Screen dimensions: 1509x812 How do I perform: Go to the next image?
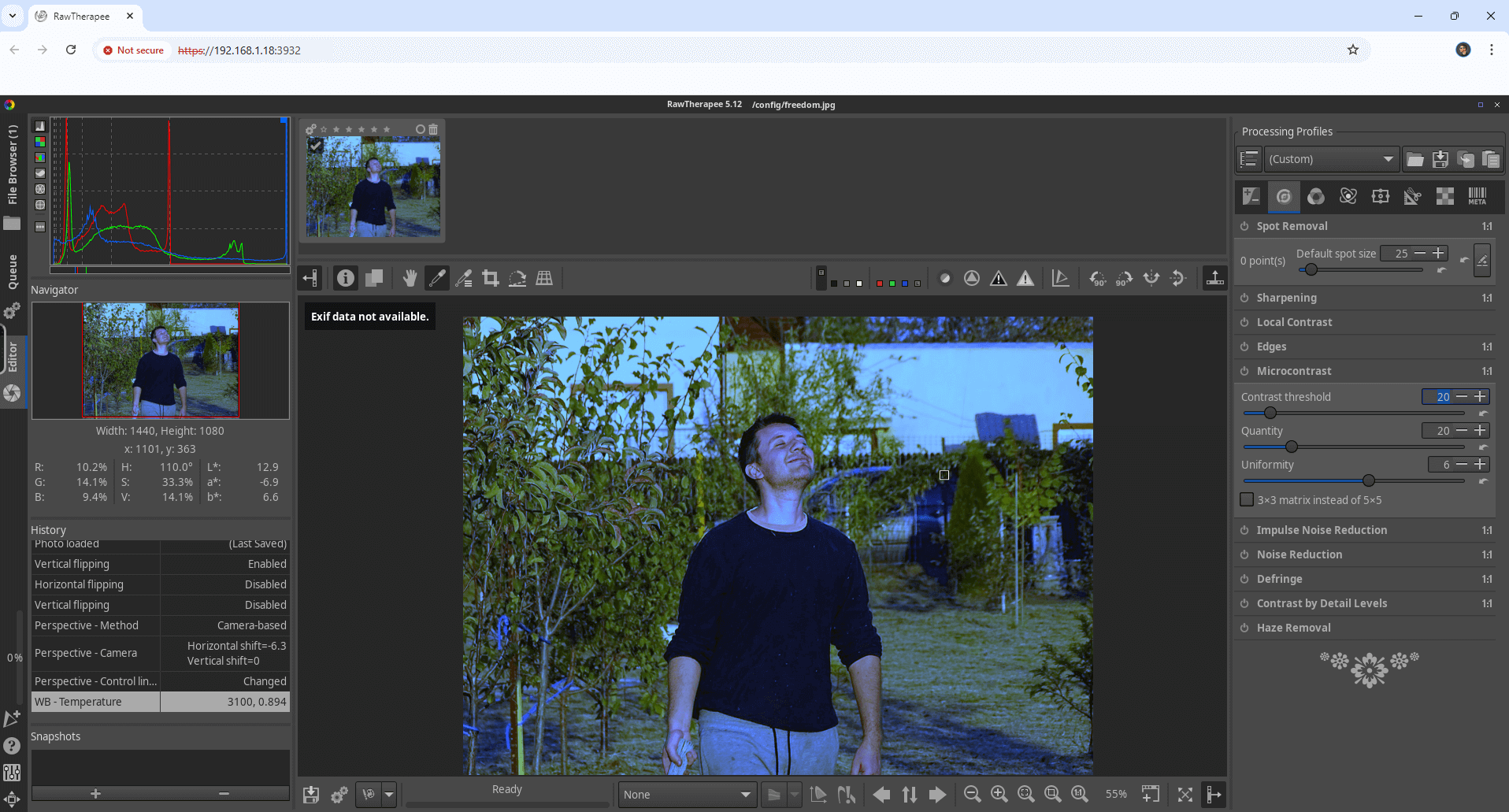point(937,795)
